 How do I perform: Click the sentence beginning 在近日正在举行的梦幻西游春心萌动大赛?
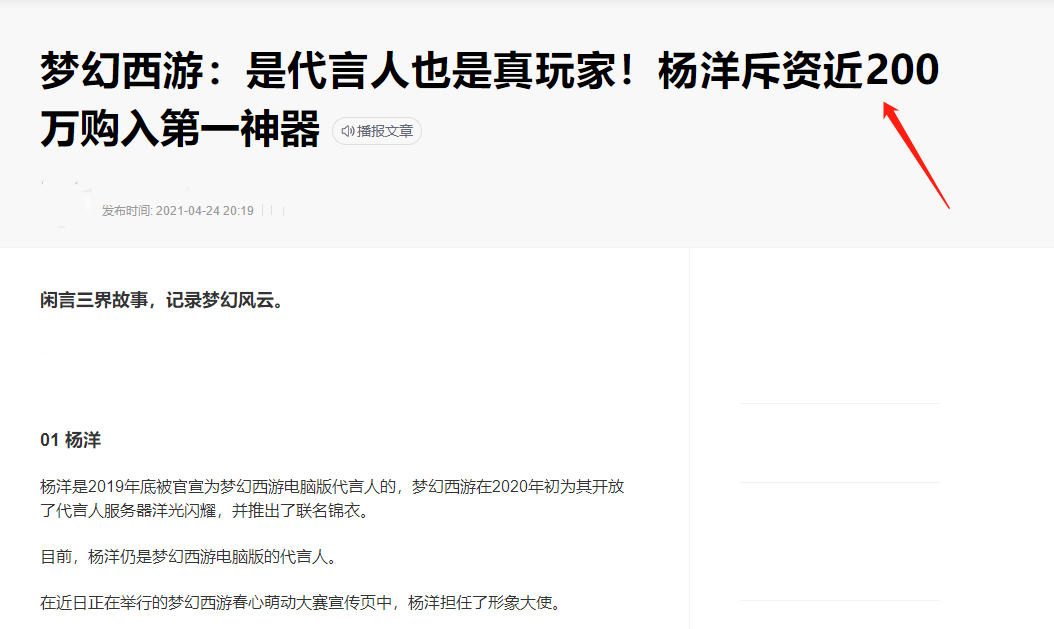click(300, 603)
